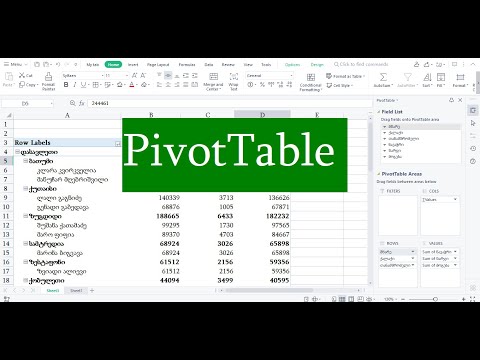Pin the PivotTable side panel
This screenshot has width=480, height=360.
[451, 100]
